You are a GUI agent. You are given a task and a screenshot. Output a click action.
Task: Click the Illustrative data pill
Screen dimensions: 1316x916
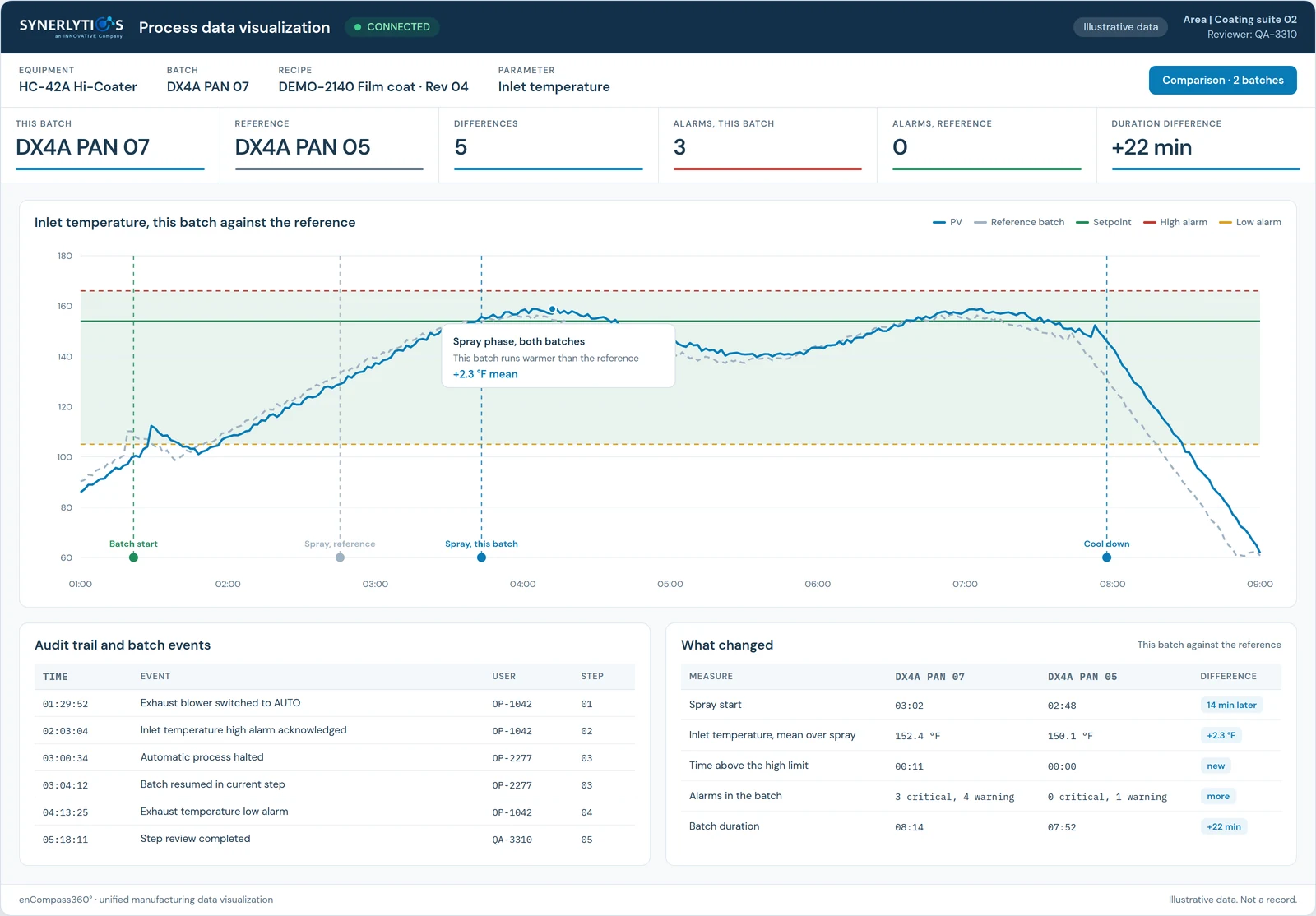coord(1120,27)
